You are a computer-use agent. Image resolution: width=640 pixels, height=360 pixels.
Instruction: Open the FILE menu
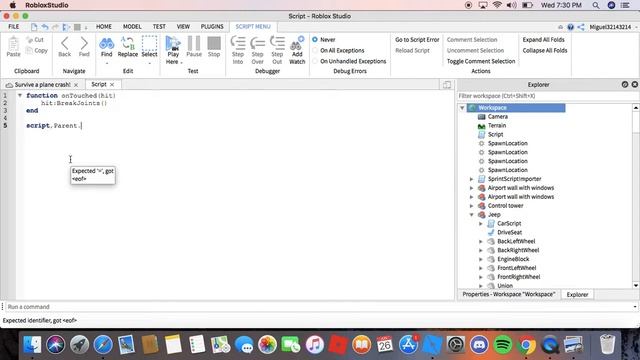13,27
